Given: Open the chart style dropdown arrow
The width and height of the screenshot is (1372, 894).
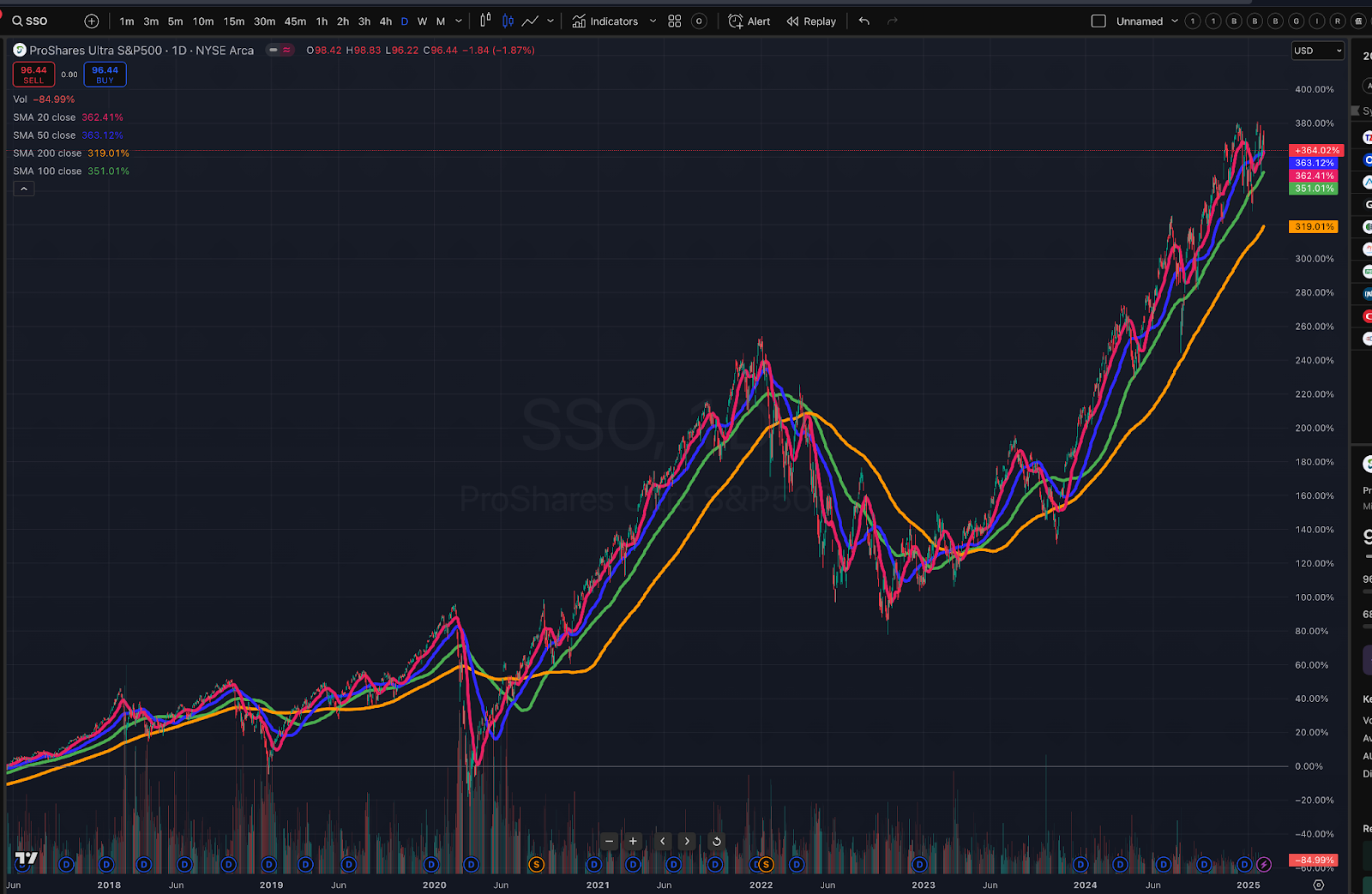Looking at the screenshot, I should pos(551,21).
